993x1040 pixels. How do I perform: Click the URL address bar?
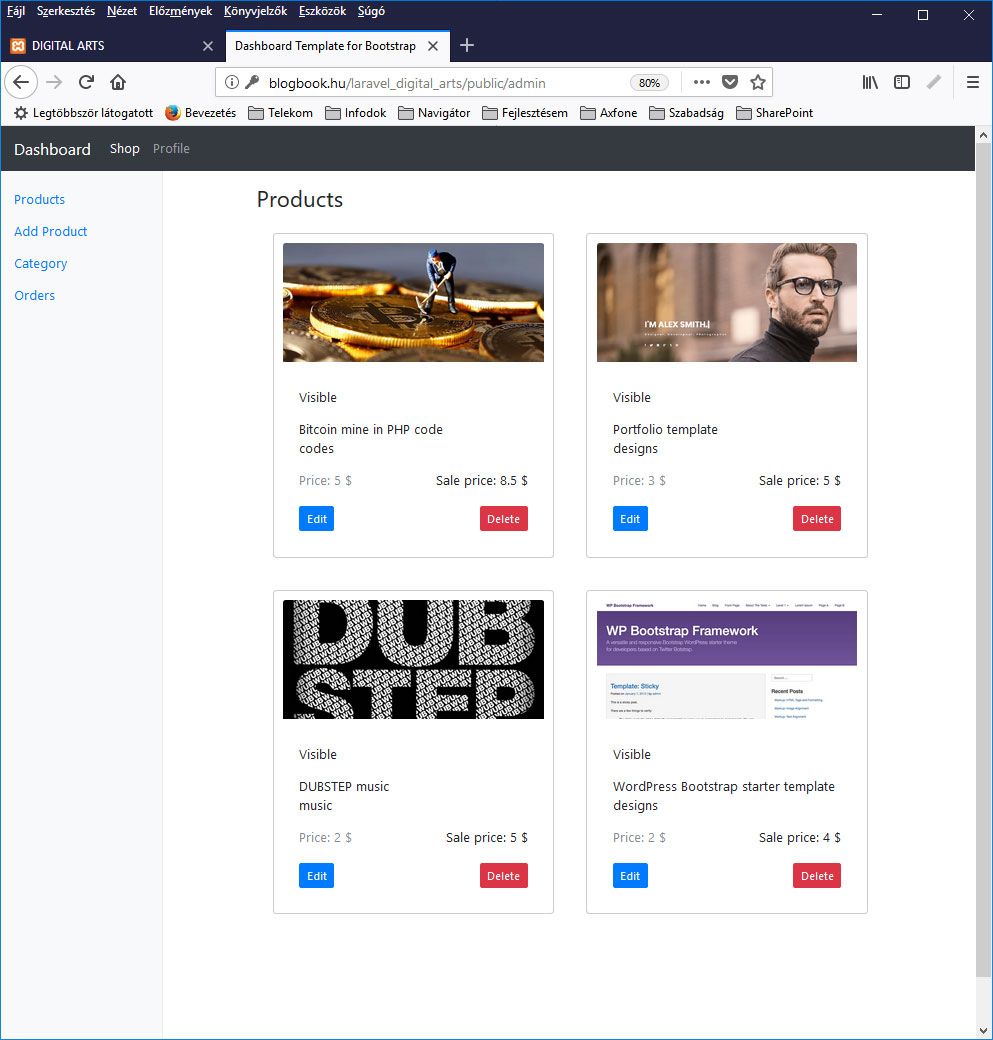(x=440, y=83)
